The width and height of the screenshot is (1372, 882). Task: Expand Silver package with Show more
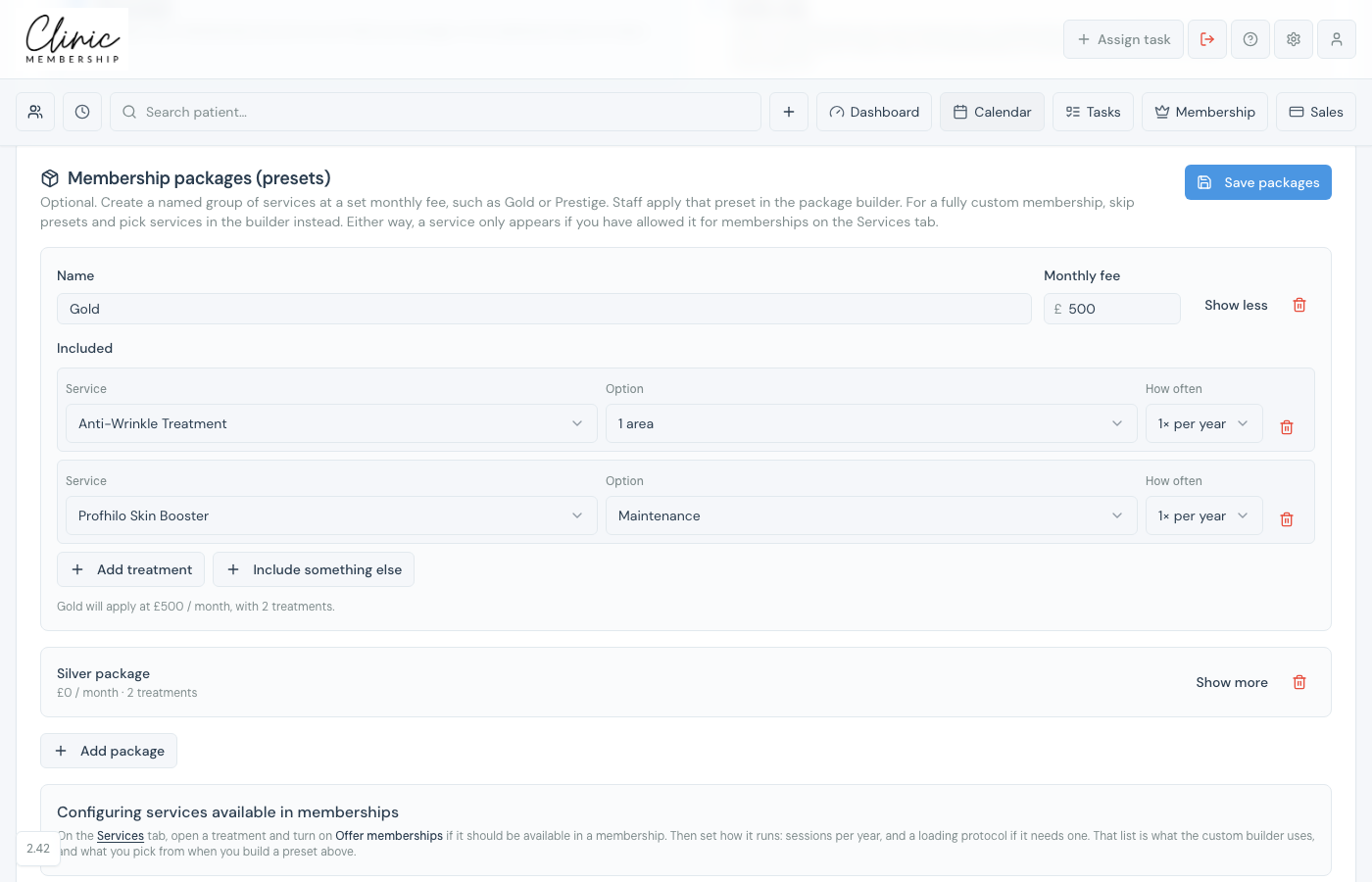pyautogui.click(x=1232, y=682)
